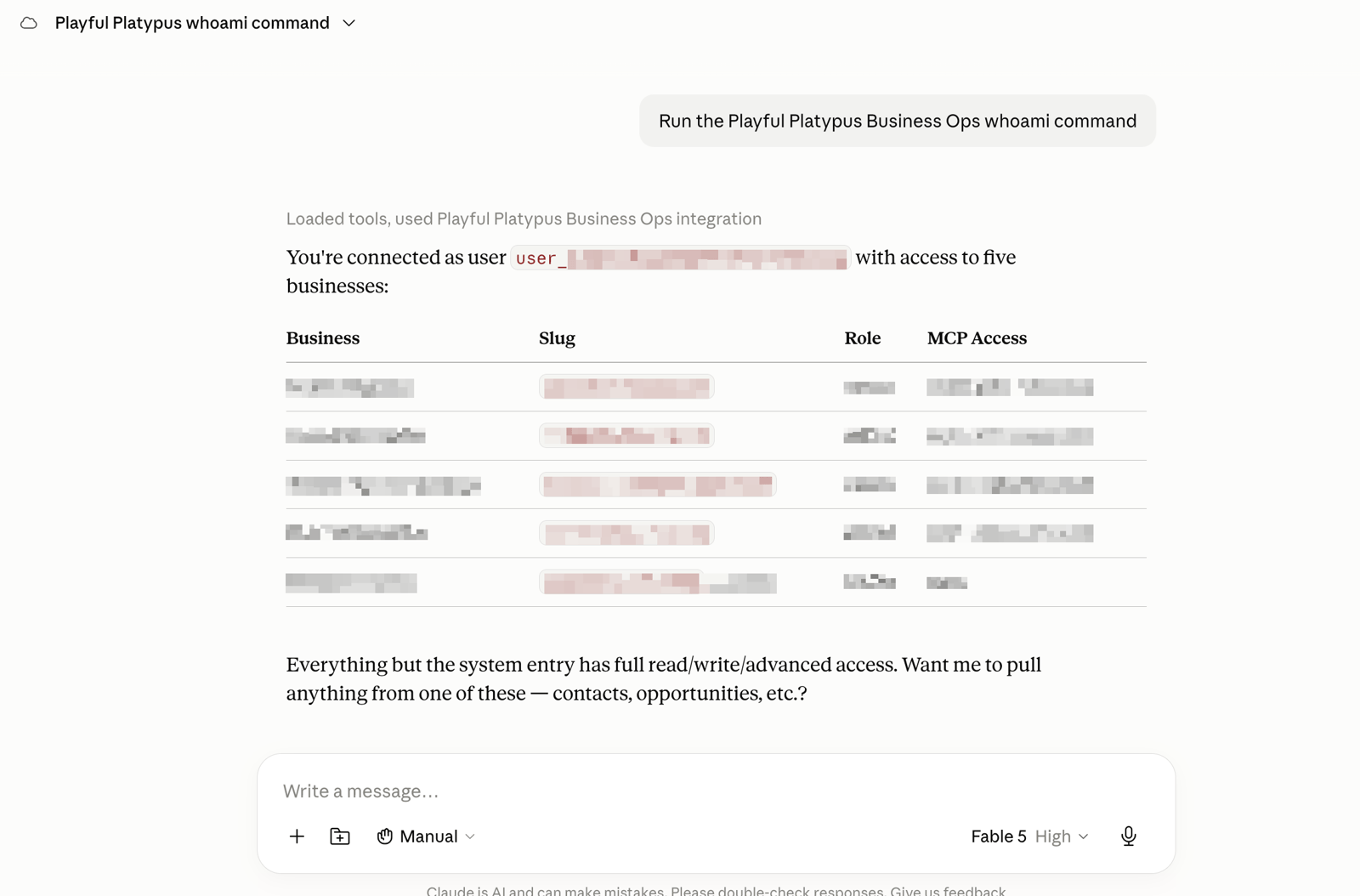The height and width of the screenshot is (896, 1360).
Task: Click the add folder icon in composer
Action: pos(340,836)
